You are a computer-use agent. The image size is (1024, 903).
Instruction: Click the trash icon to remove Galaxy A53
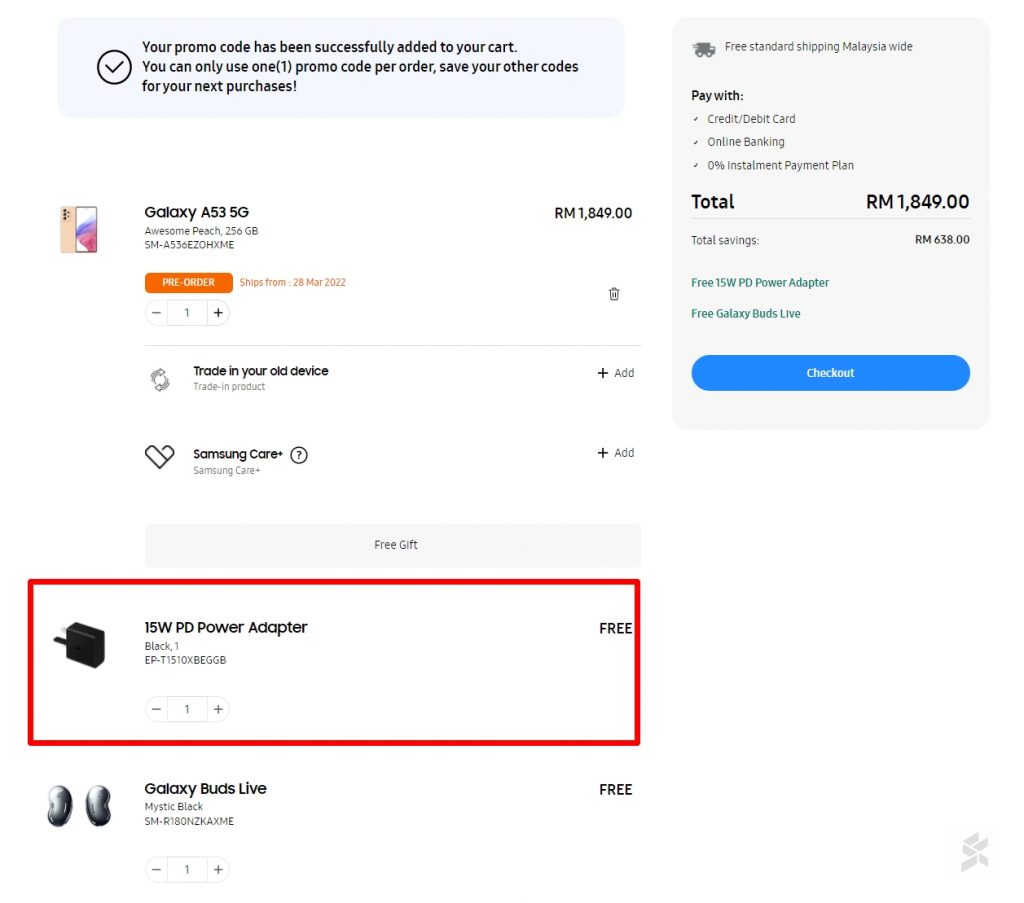coord(614,294)
